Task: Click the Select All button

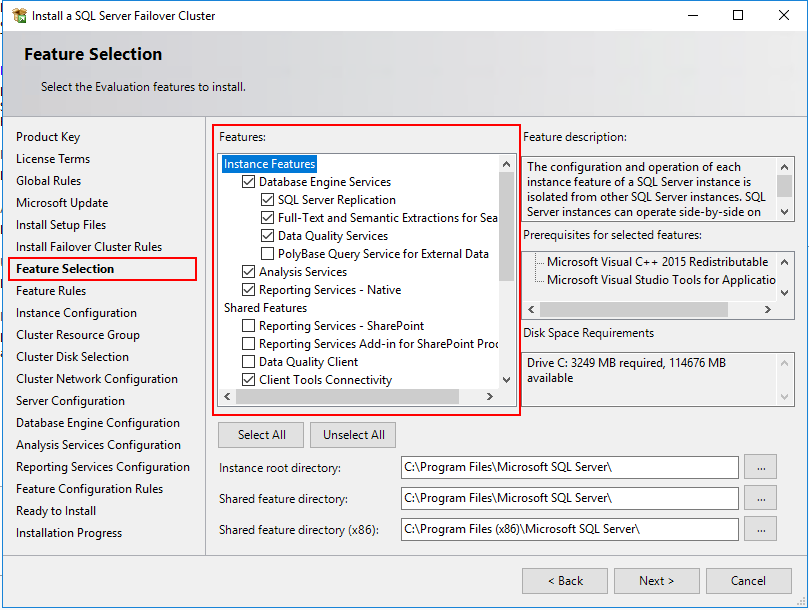Action: [261, 435]
